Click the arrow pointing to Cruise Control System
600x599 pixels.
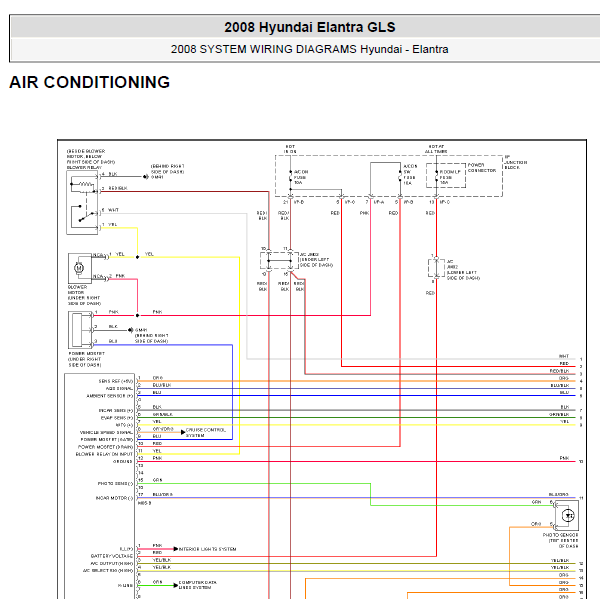tap(183, 432)
